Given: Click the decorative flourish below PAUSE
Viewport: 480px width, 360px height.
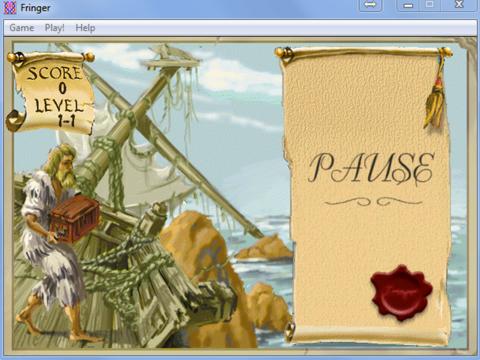Looking at the screenshot, I should [373, 202].
